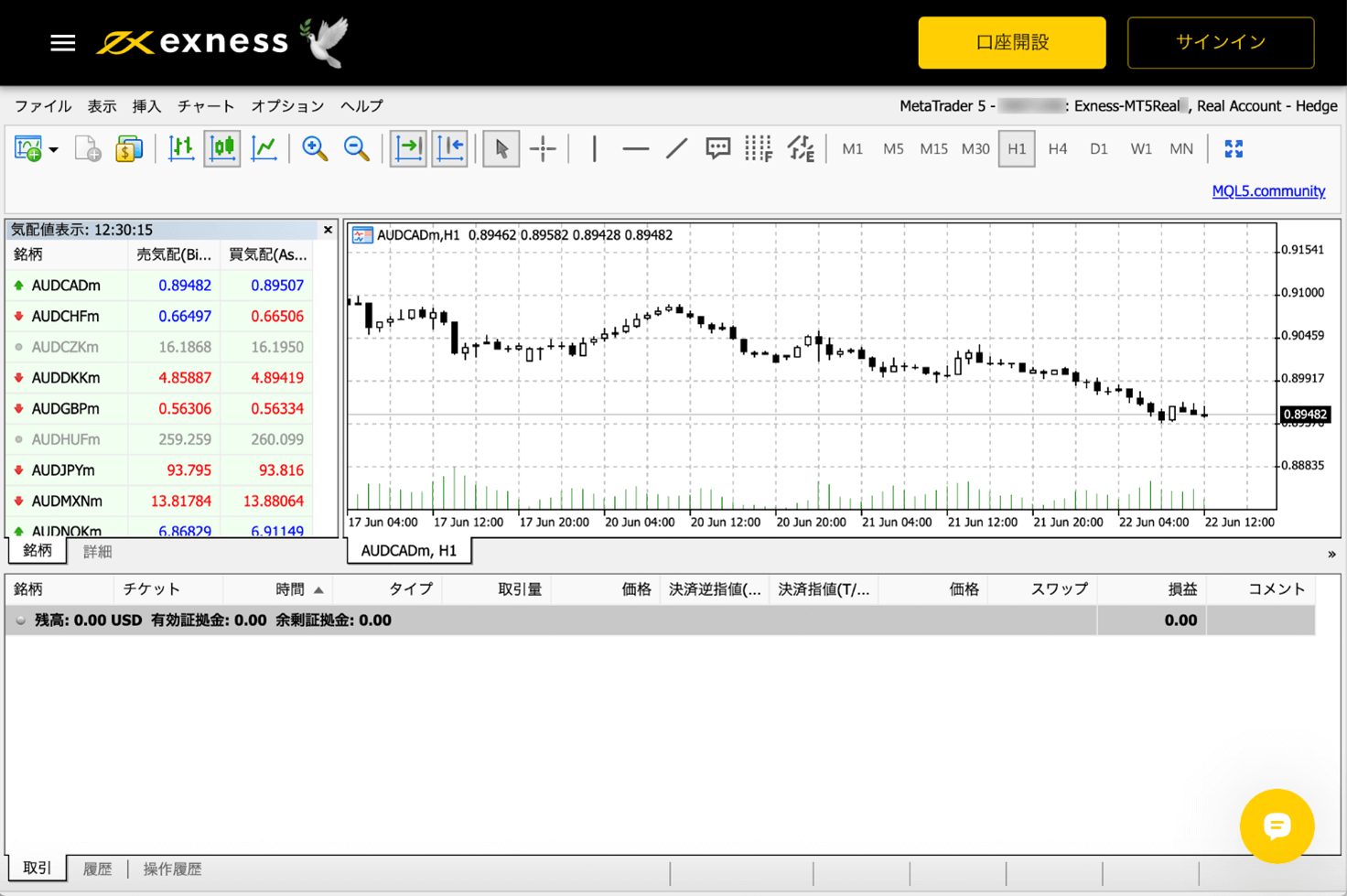Open the new chart dropdown arrow

(53, 149)
